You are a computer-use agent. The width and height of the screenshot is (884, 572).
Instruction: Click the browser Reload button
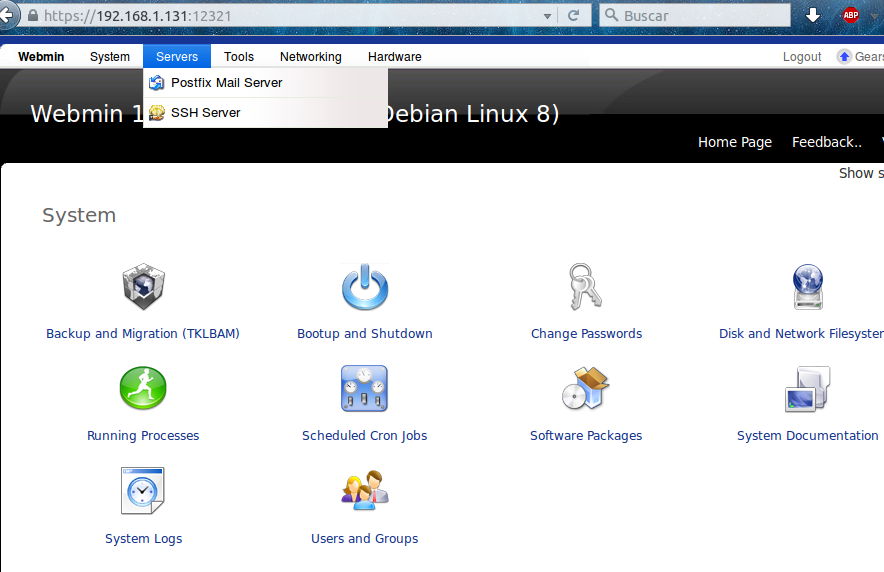point(574,16)
